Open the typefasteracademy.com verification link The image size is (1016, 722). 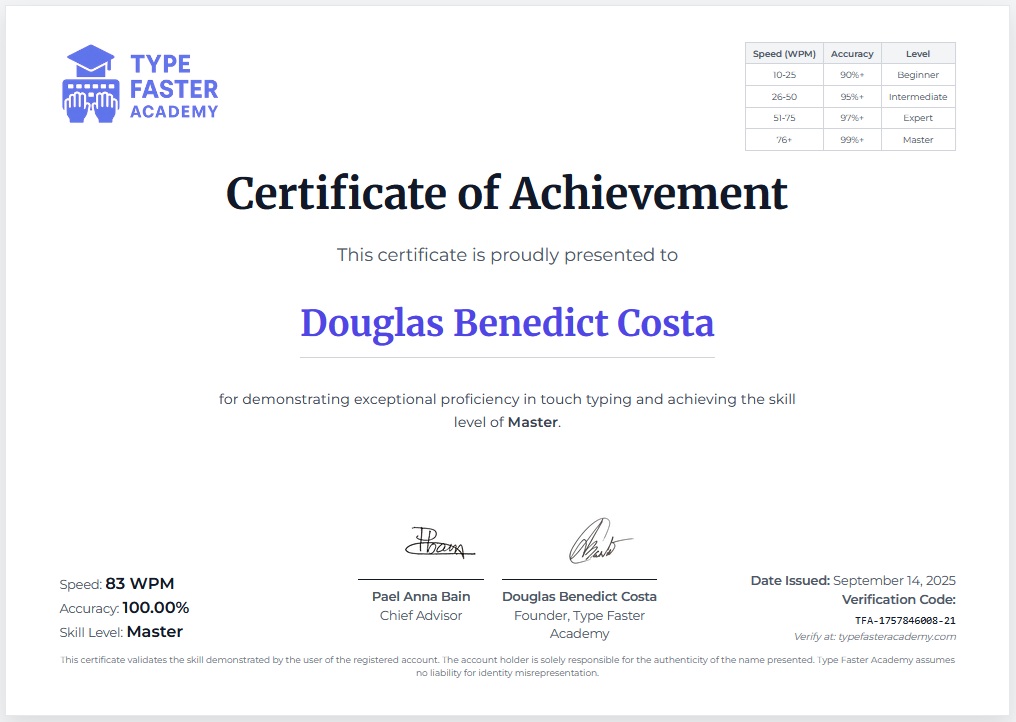coord(875,636)
